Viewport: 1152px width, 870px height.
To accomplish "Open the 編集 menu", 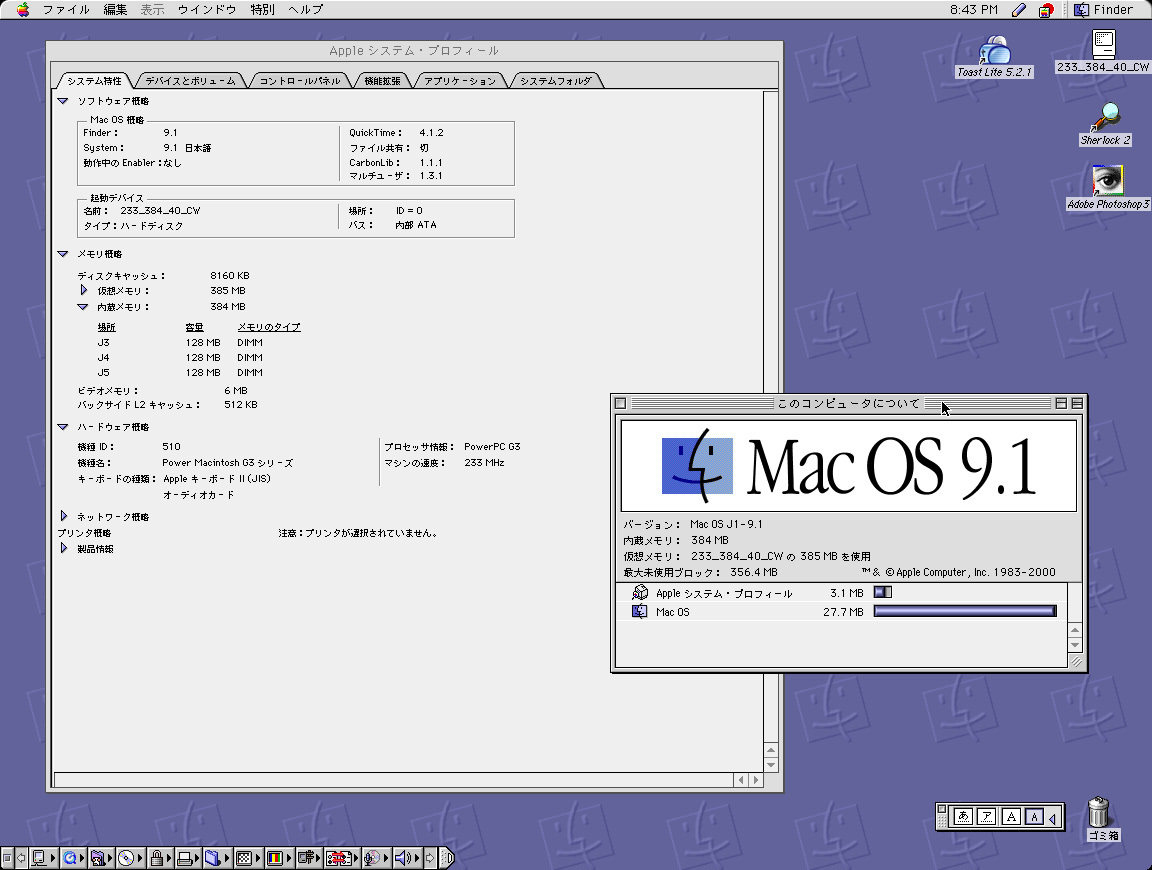I will coord(115,10).
